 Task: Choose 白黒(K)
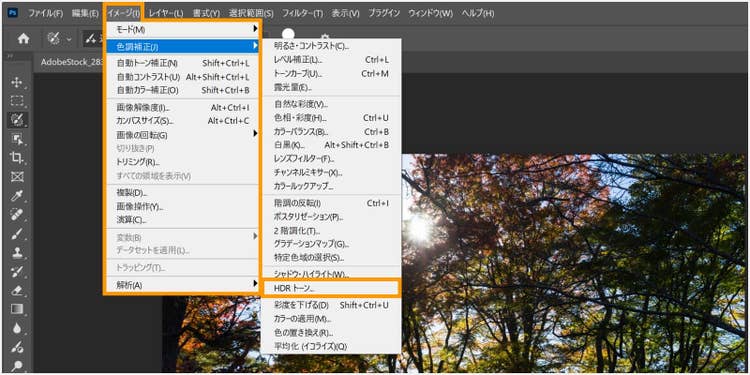[331, 145]
